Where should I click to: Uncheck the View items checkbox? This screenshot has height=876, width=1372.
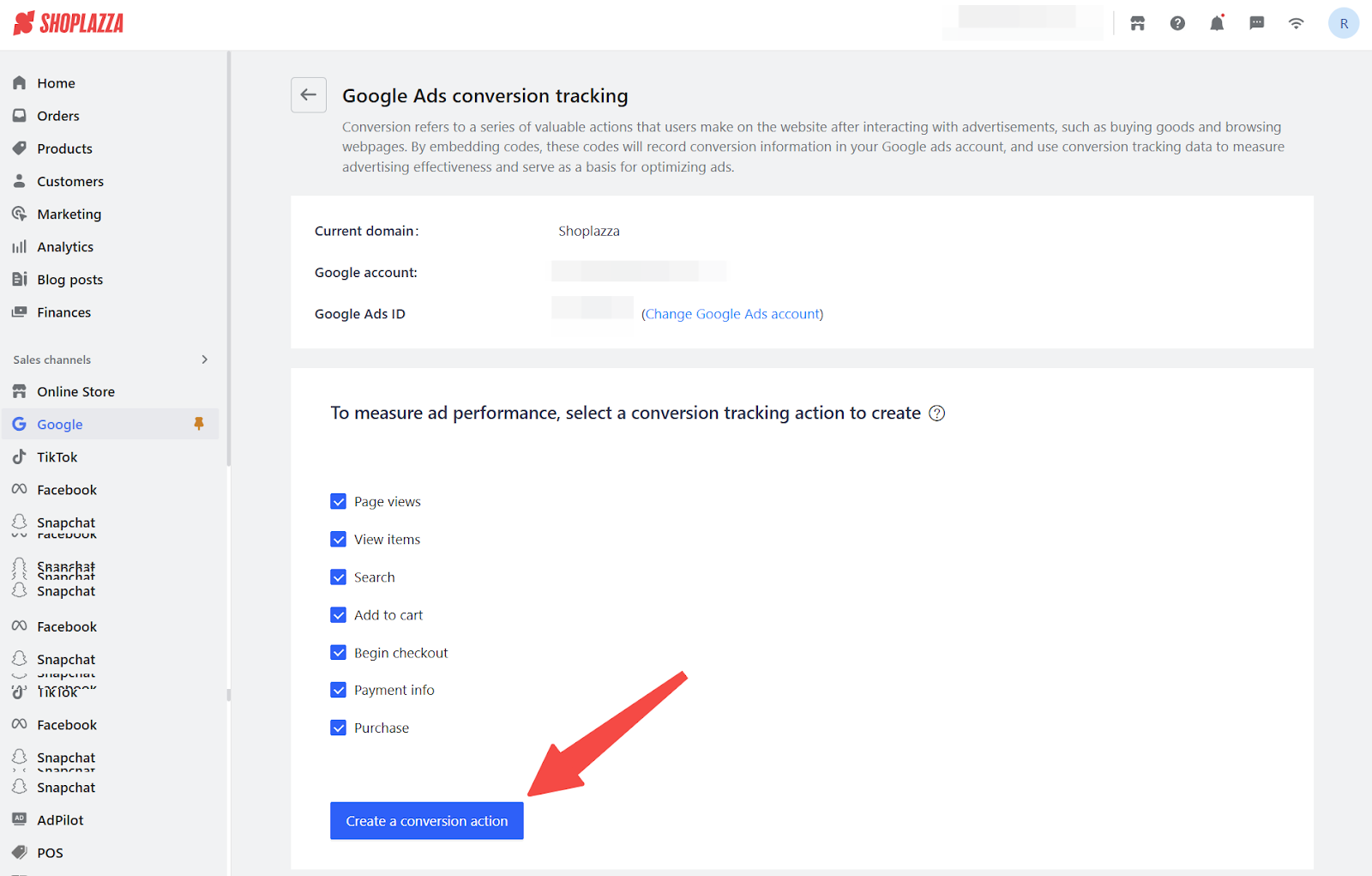pos(339,540)
